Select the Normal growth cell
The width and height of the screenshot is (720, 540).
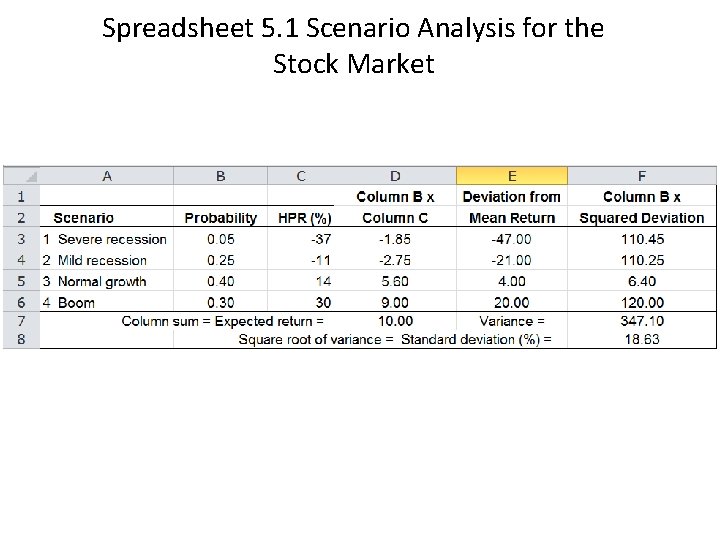102,282
